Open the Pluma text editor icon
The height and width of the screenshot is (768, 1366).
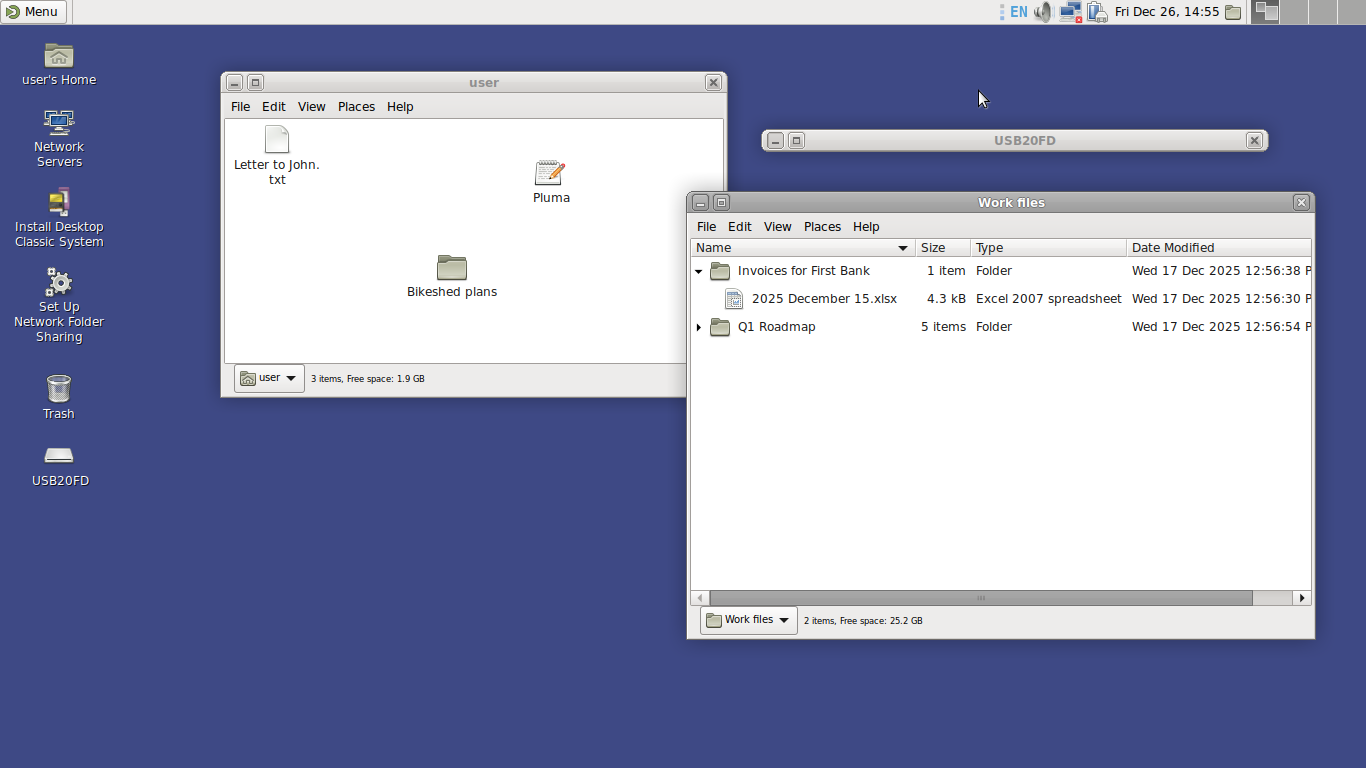550,174
